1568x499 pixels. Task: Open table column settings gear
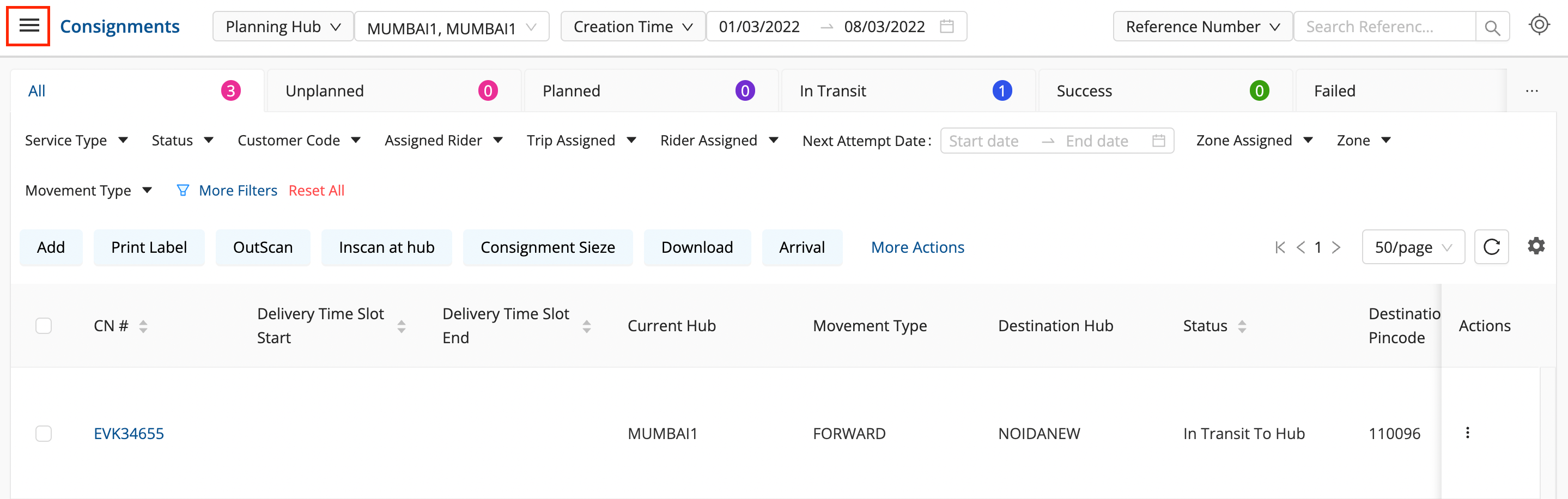tap(1536, 246)
